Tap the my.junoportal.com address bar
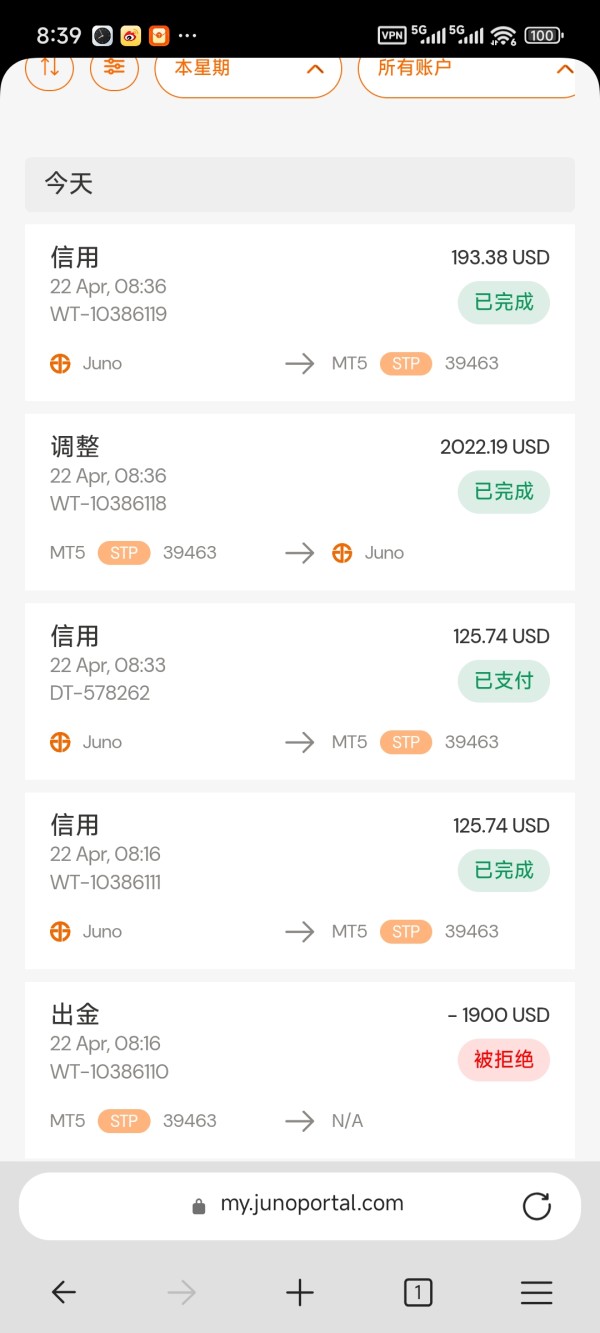 [x=300, y=1205]
